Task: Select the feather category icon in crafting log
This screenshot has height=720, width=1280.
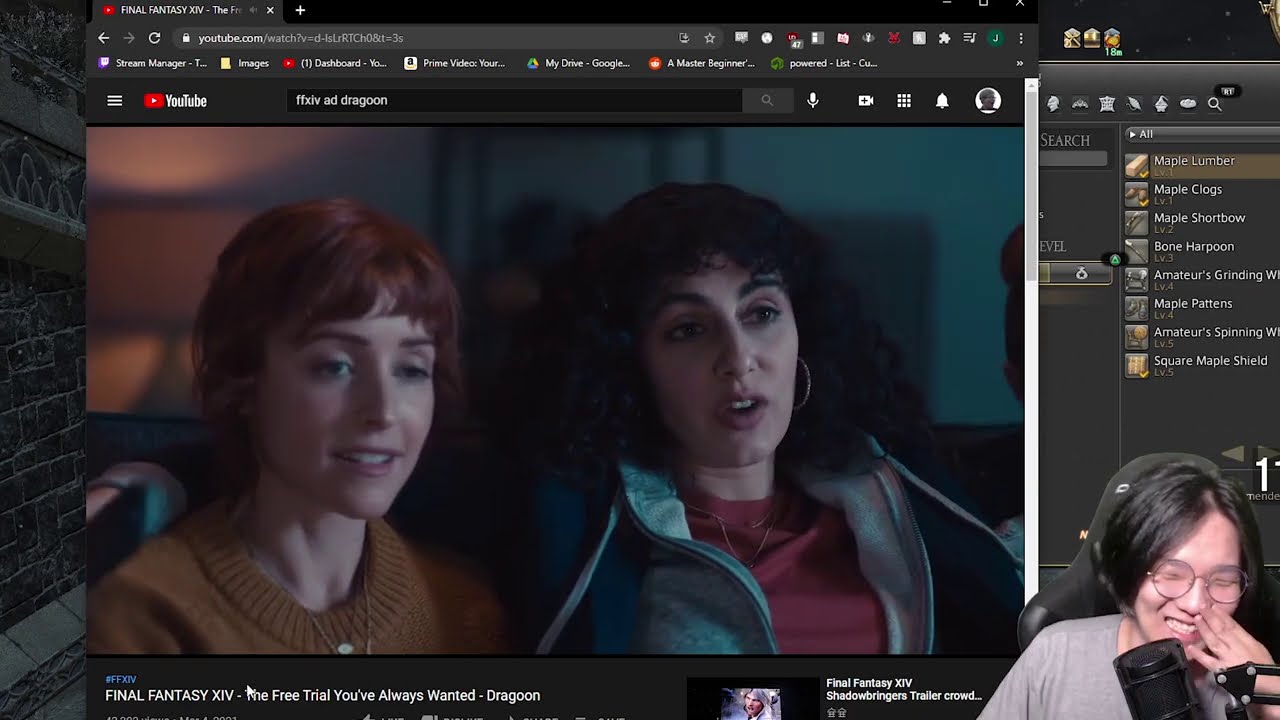Action: (1134, 104)
